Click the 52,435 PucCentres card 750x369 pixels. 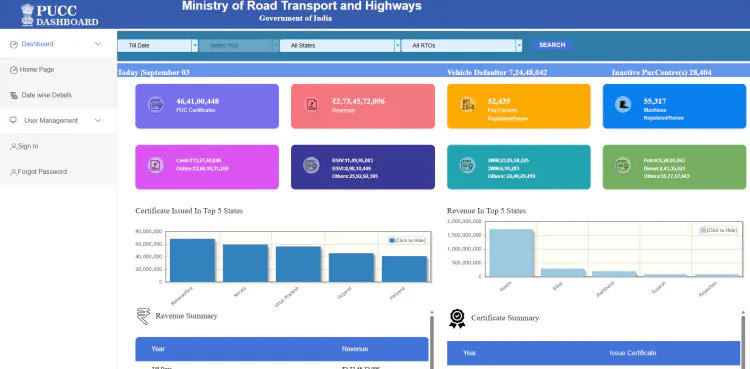[519, 106]
